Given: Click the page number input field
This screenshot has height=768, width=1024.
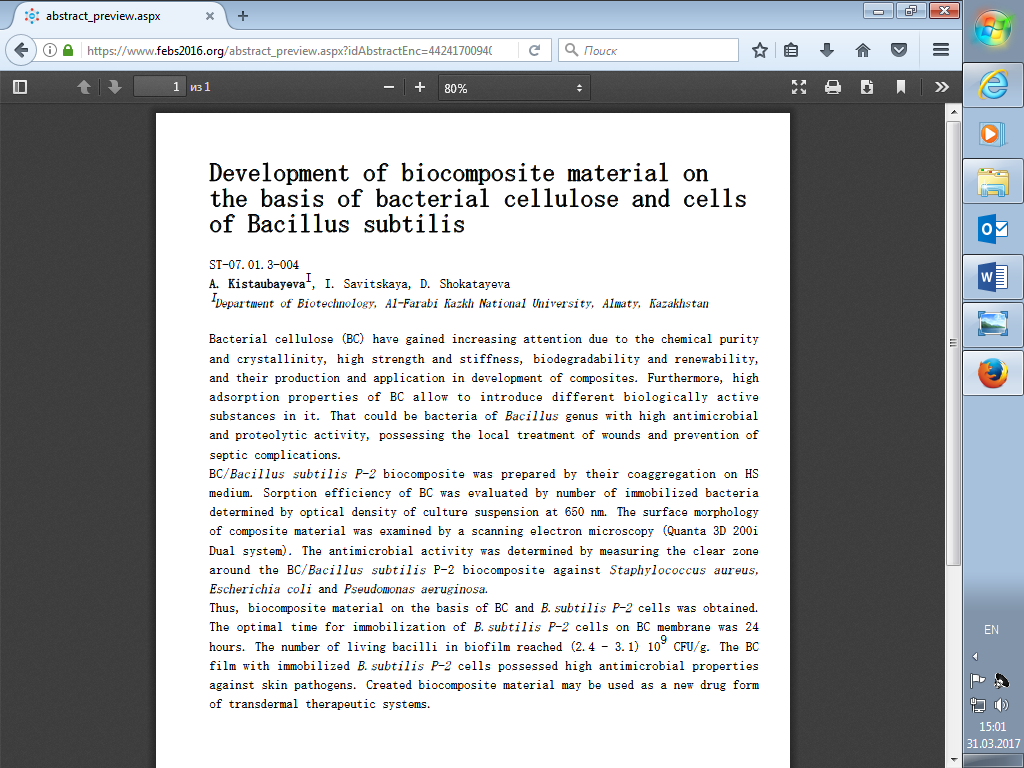Looking at the screenshot, I should [160, 88].
